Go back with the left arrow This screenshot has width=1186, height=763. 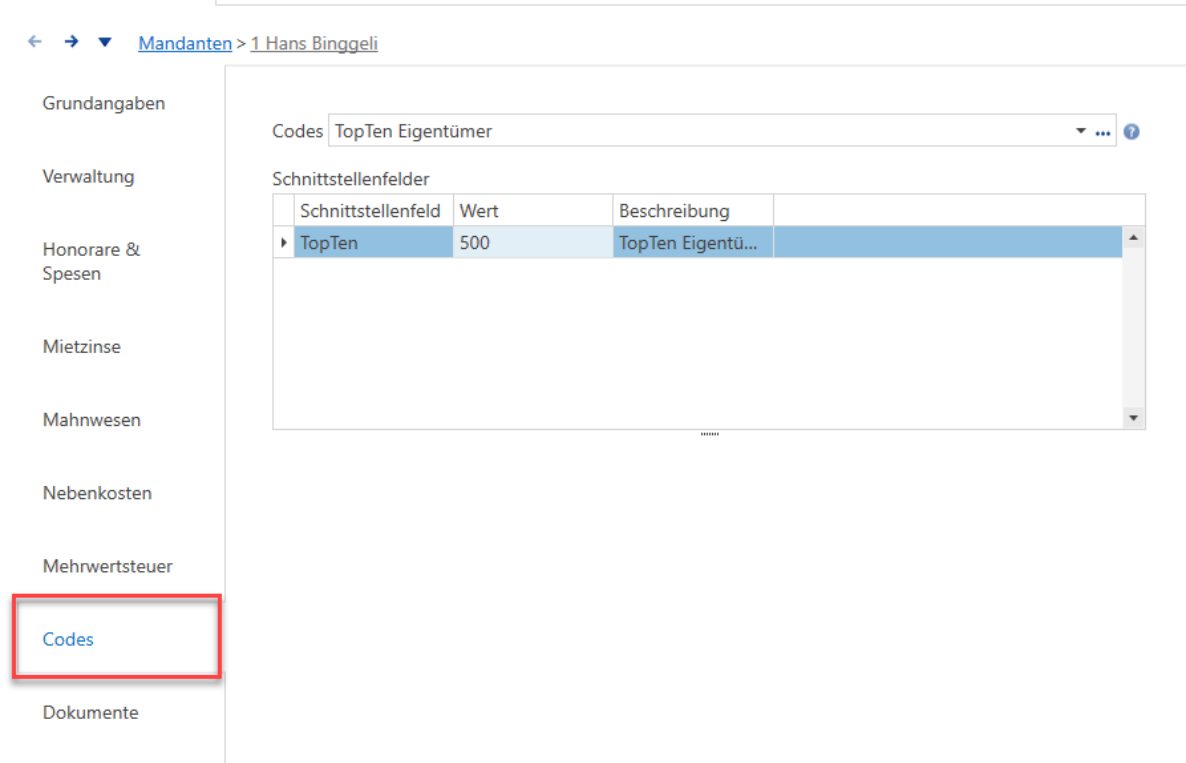click(35, 42)
